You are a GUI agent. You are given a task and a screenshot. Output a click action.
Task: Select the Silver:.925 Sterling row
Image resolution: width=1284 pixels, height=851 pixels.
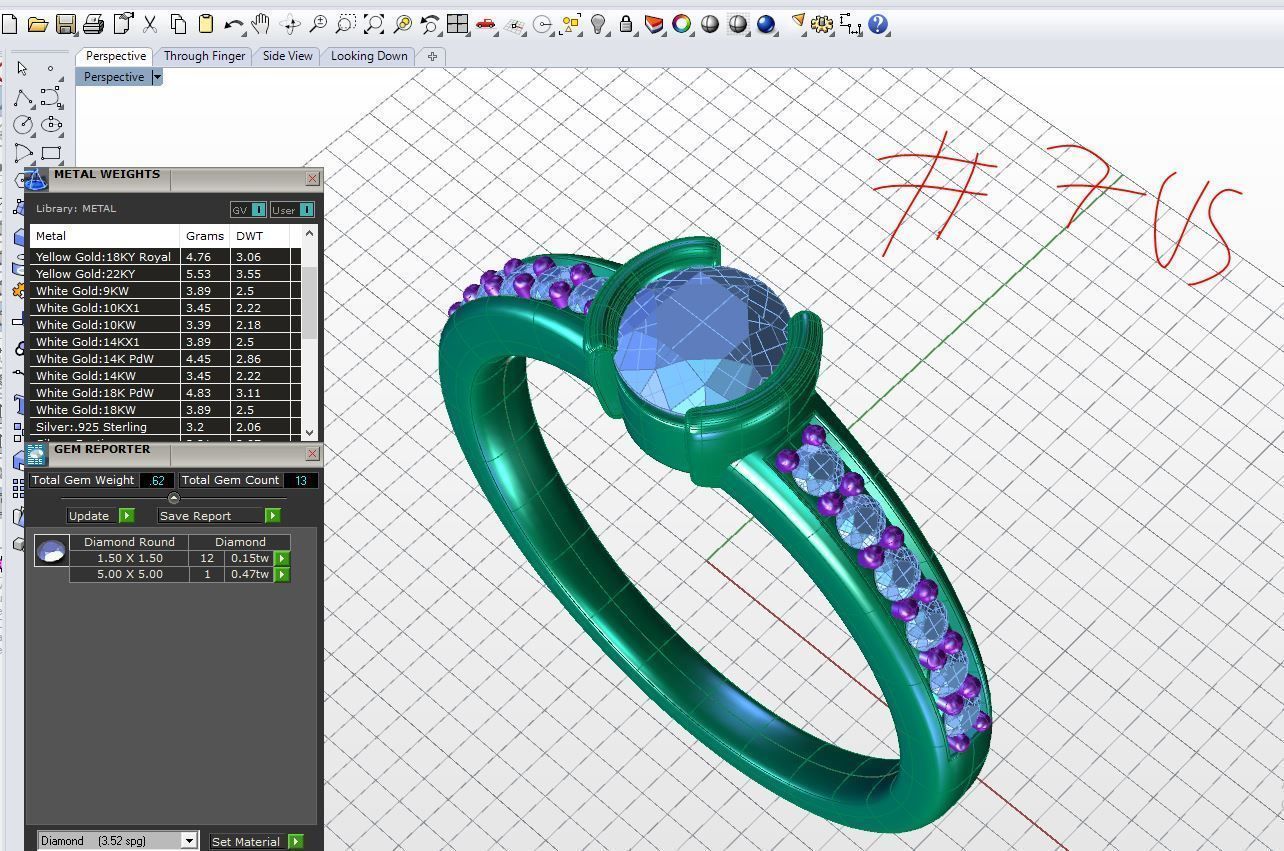pyautogui.click(x=165, y=427)
